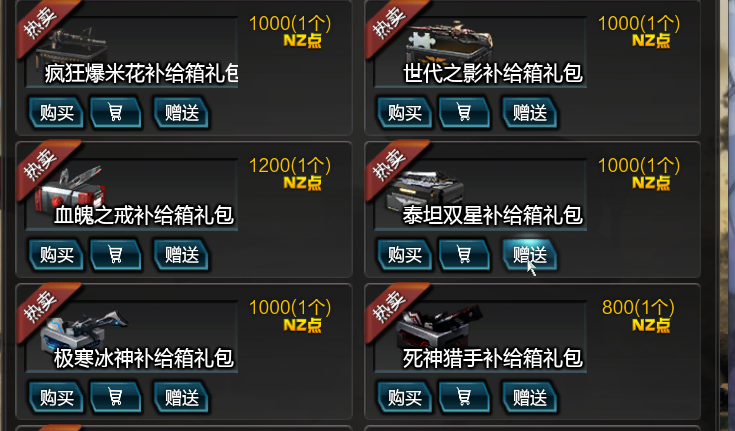
Task: Add 疯狂爆米花补给箱礼包 to shopping cart
Action: 115,113
